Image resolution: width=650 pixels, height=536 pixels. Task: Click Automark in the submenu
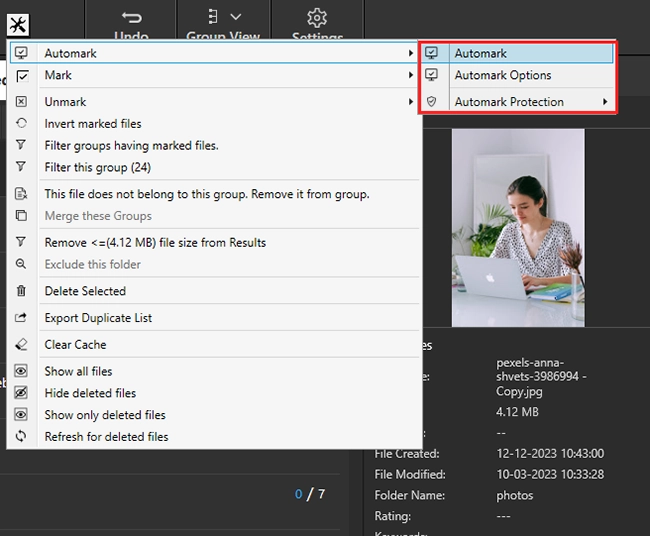[518, 53]
